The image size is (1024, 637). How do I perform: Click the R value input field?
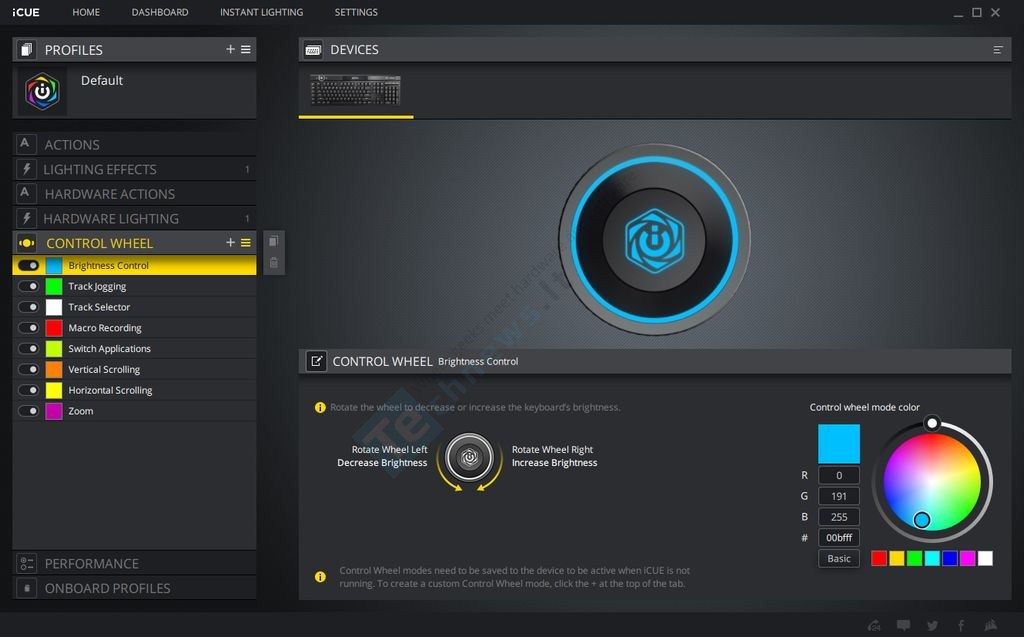[x=839, y=475]
